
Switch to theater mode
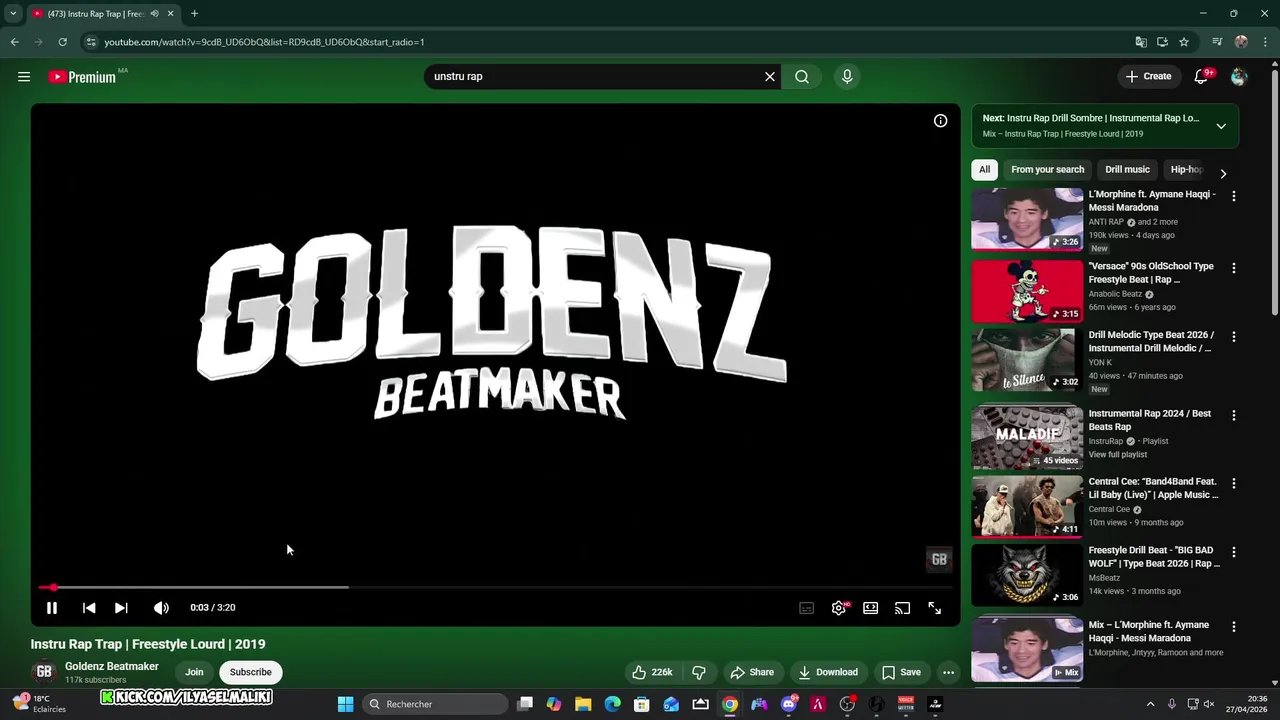pos(871,608)
